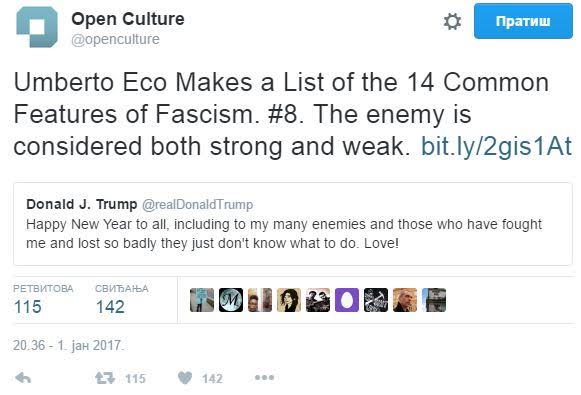
Task: Click the retweet count 115 beside icon
Action: tap(135, 378)
